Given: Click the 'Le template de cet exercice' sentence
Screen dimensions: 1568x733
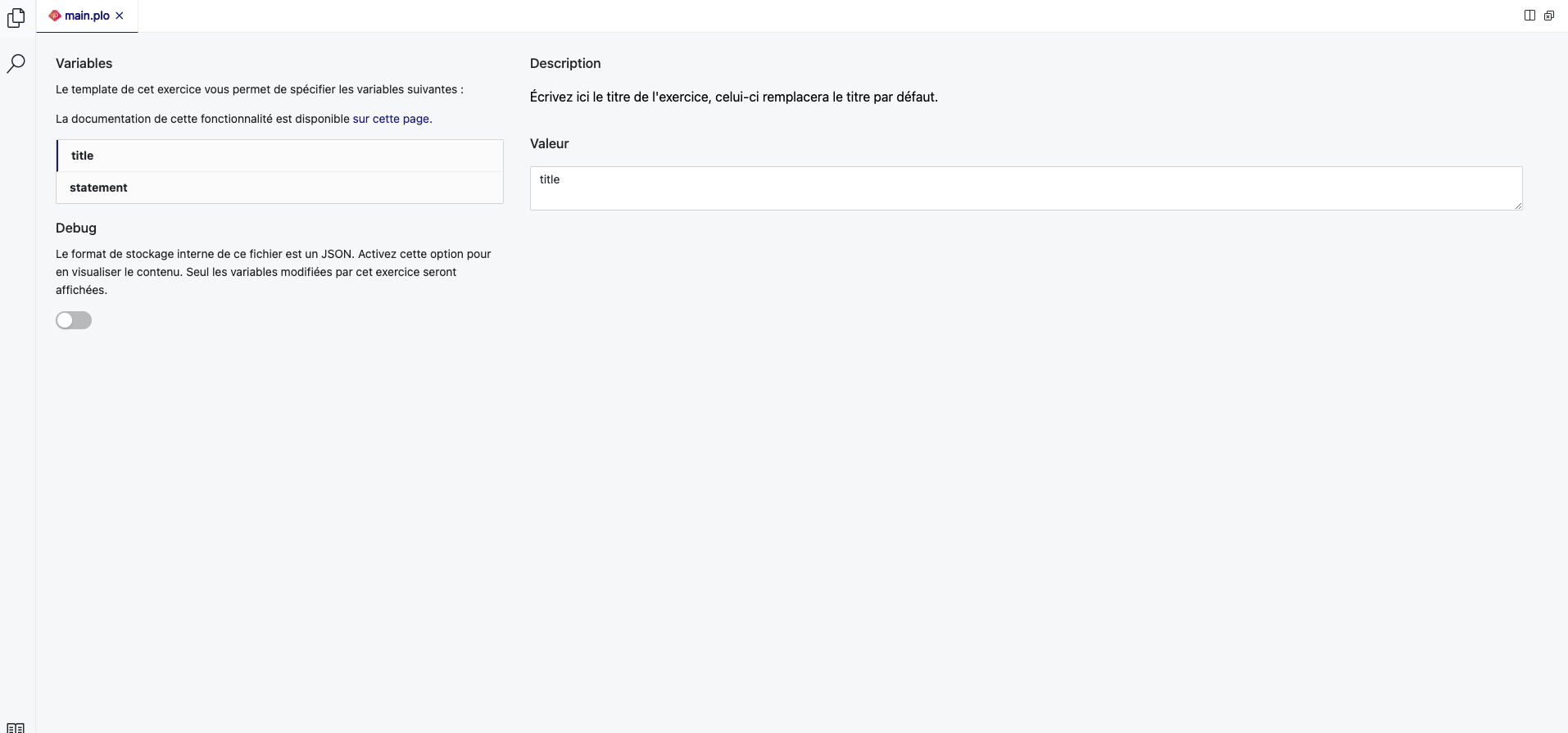Looking at the screenshot, I should (x=260, y=89).
